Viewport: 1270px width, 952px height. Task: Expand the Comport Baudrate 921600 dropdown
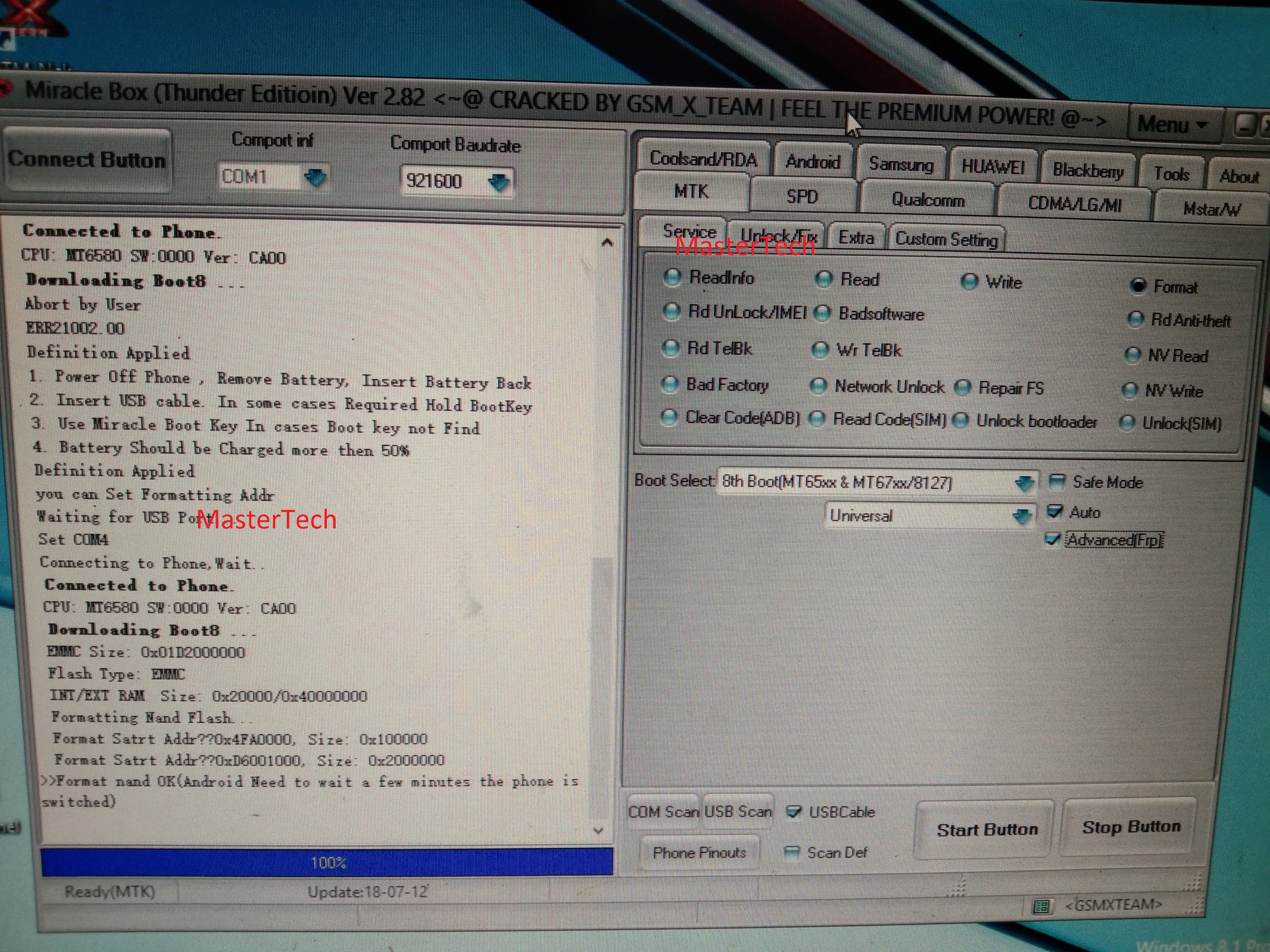coord(498,182)
